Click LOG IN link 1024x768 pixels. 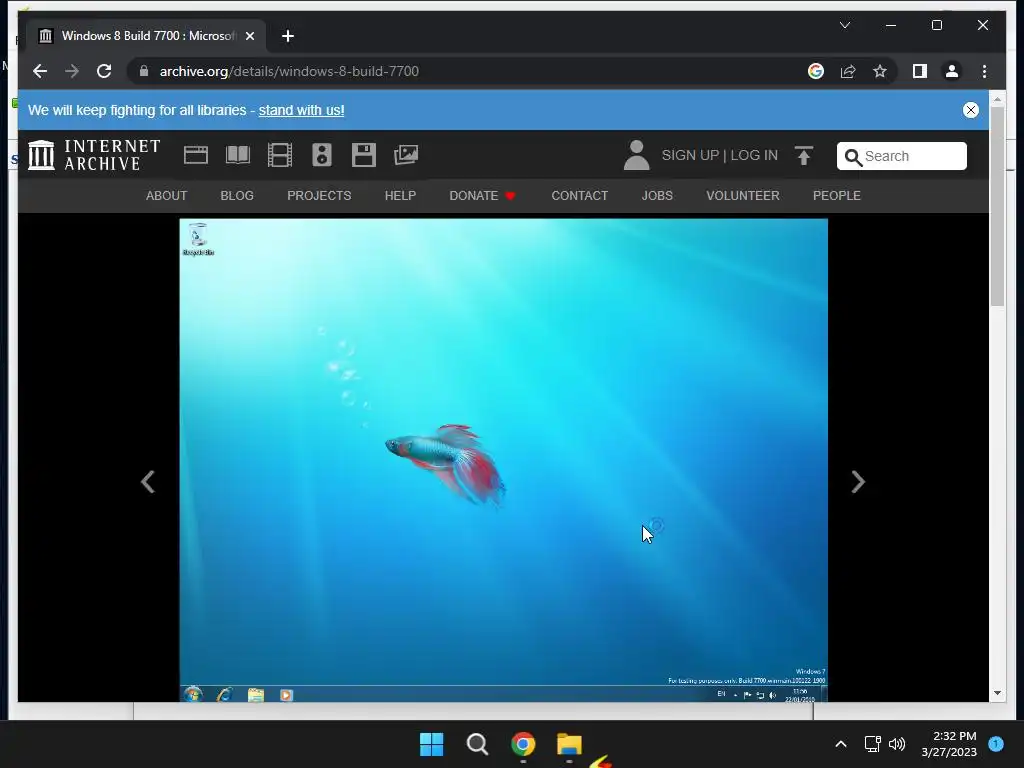(754, 155)
